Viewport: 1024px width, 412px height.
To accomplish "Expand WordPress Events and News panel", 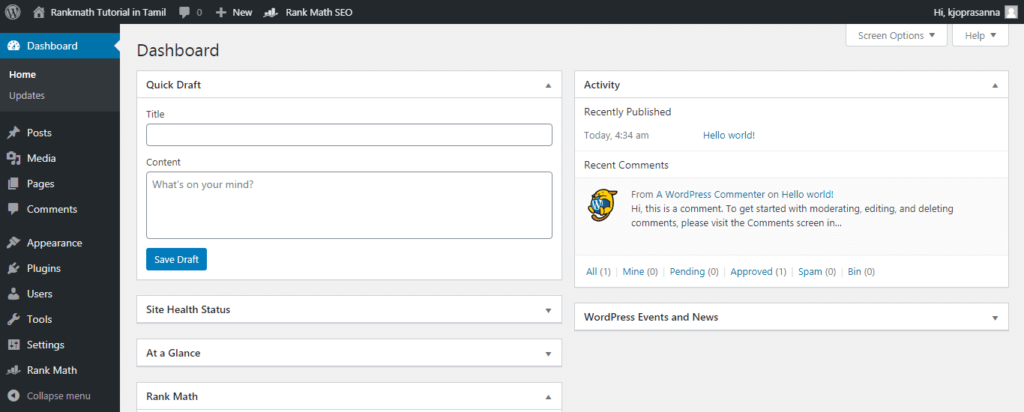I will (995, 318).
